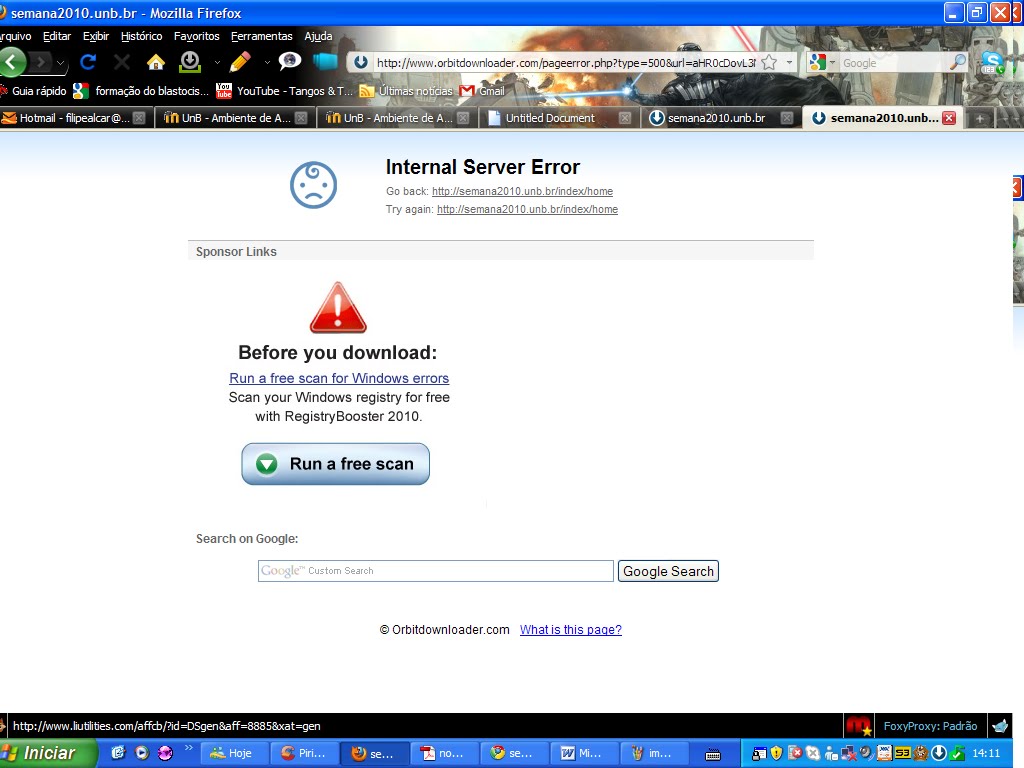
Task: Open the Chrome se... taskbar window
Action: tap(515, 753)
